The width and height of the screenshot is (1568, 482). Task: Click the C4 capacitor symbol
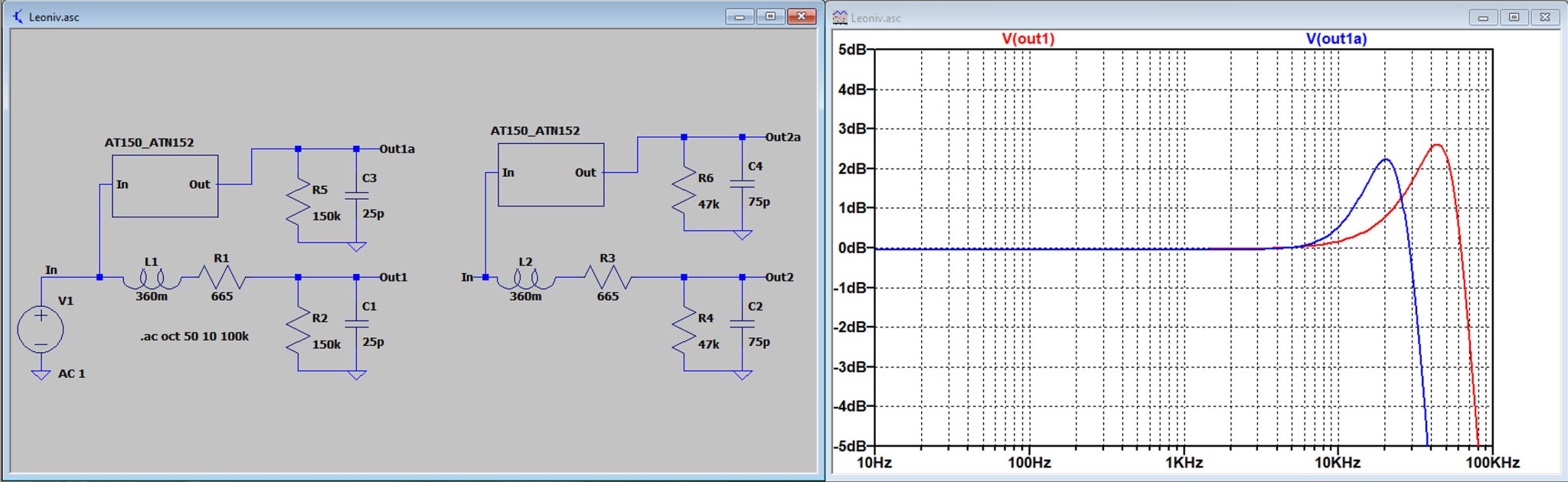tap(742, 184)
